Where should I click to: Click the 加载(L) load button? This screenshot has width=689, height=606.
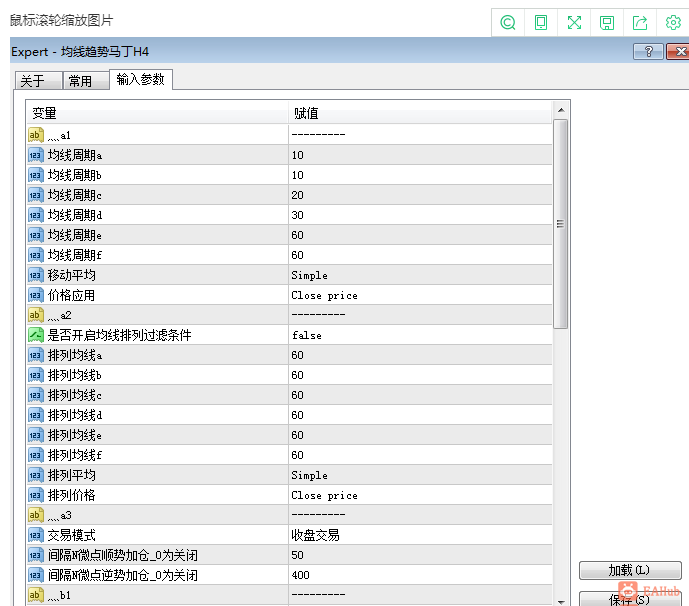pyautogui.click(x=630, y=570)
